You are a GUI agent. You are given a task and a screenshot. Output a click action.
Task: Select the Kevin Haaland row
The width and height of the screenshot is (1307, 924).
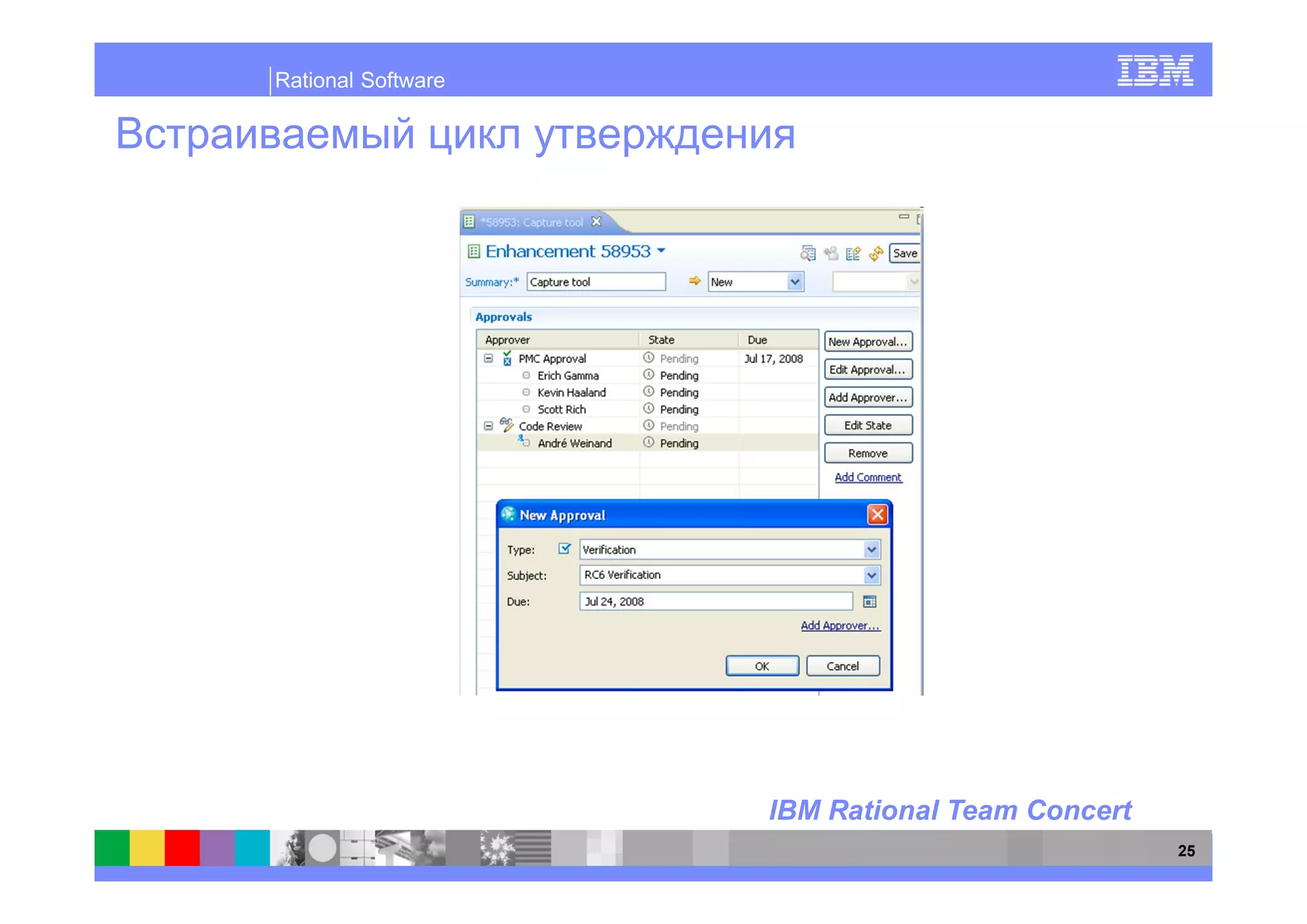click(x=648, y=392)
